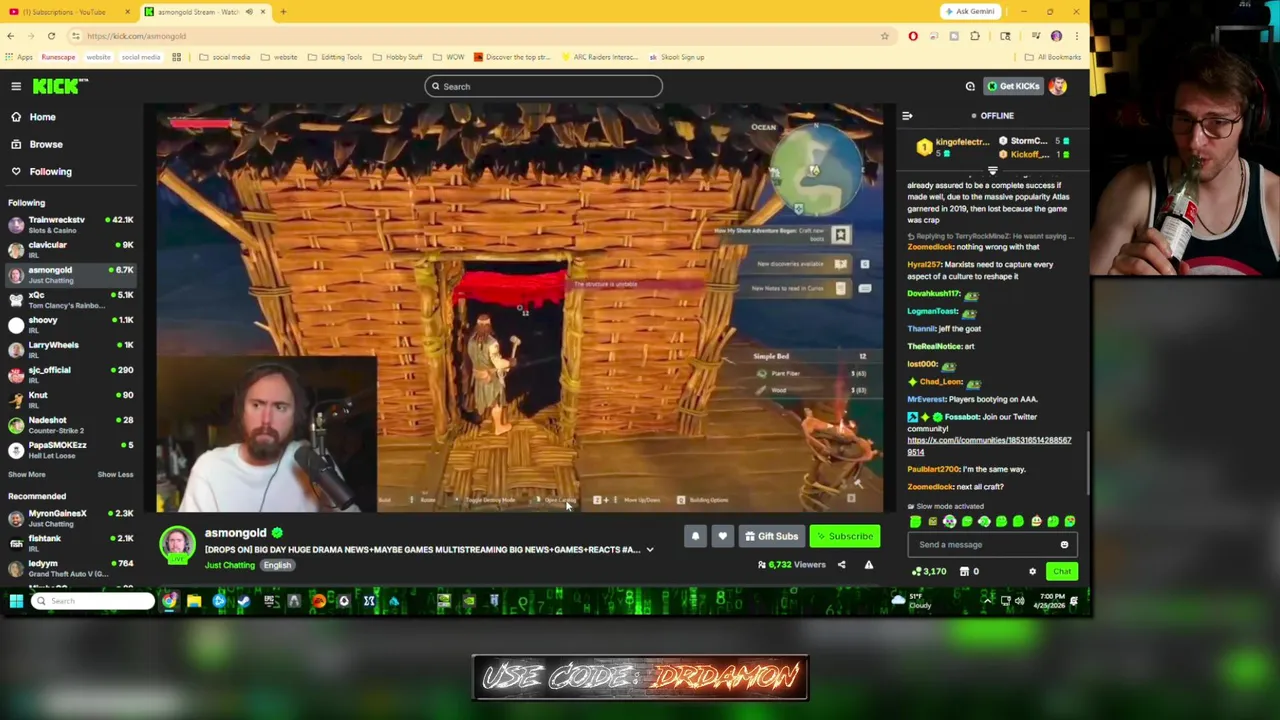Collapse the chat panel arrow icon
This screenshot has width=1280, height=720.
[x=907, y=116]
